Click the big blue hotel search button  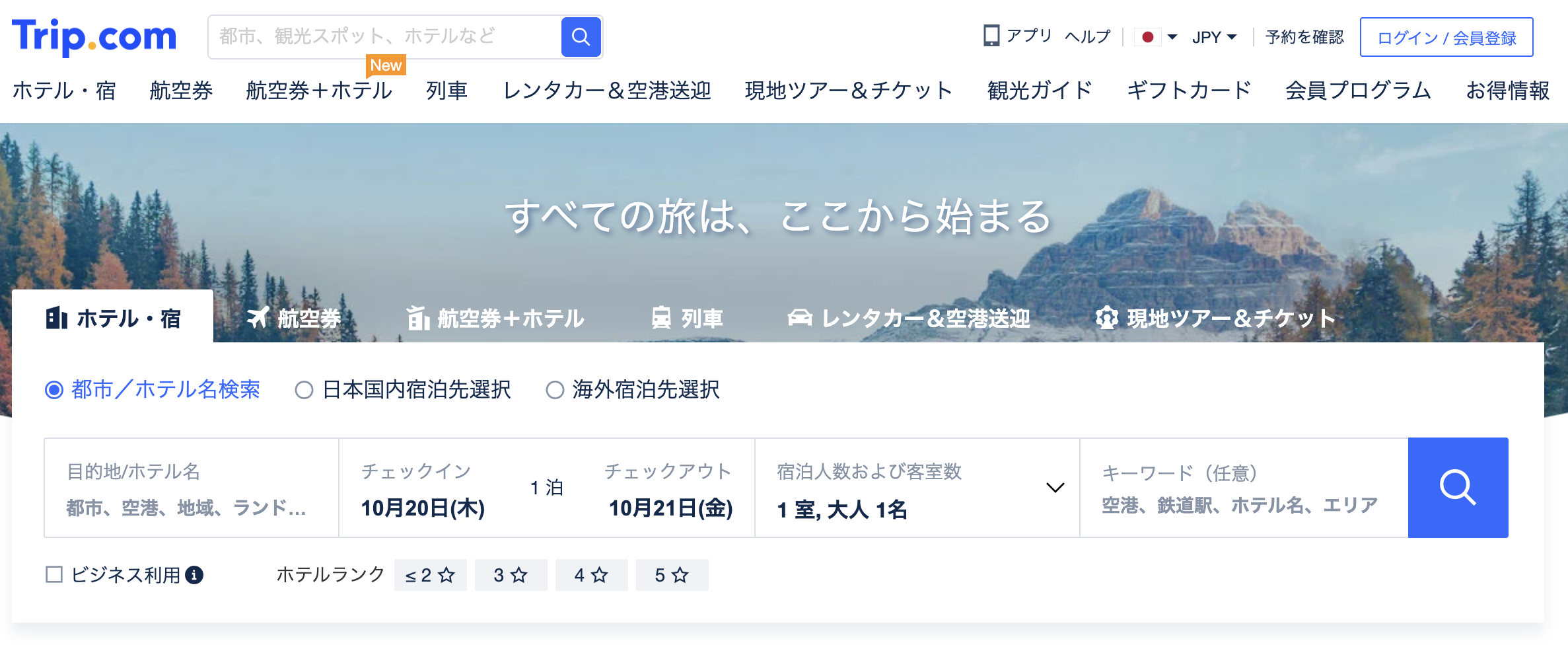[1458, 488]
